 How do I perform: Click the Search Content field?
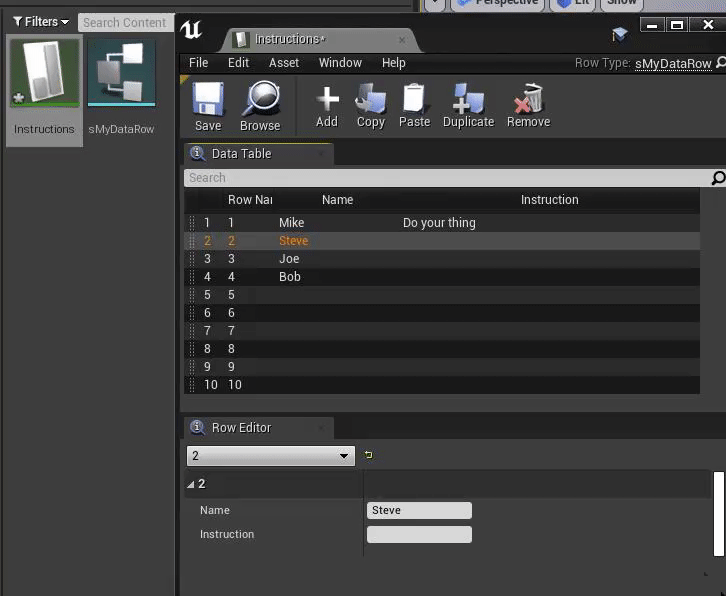pos(125,22)
